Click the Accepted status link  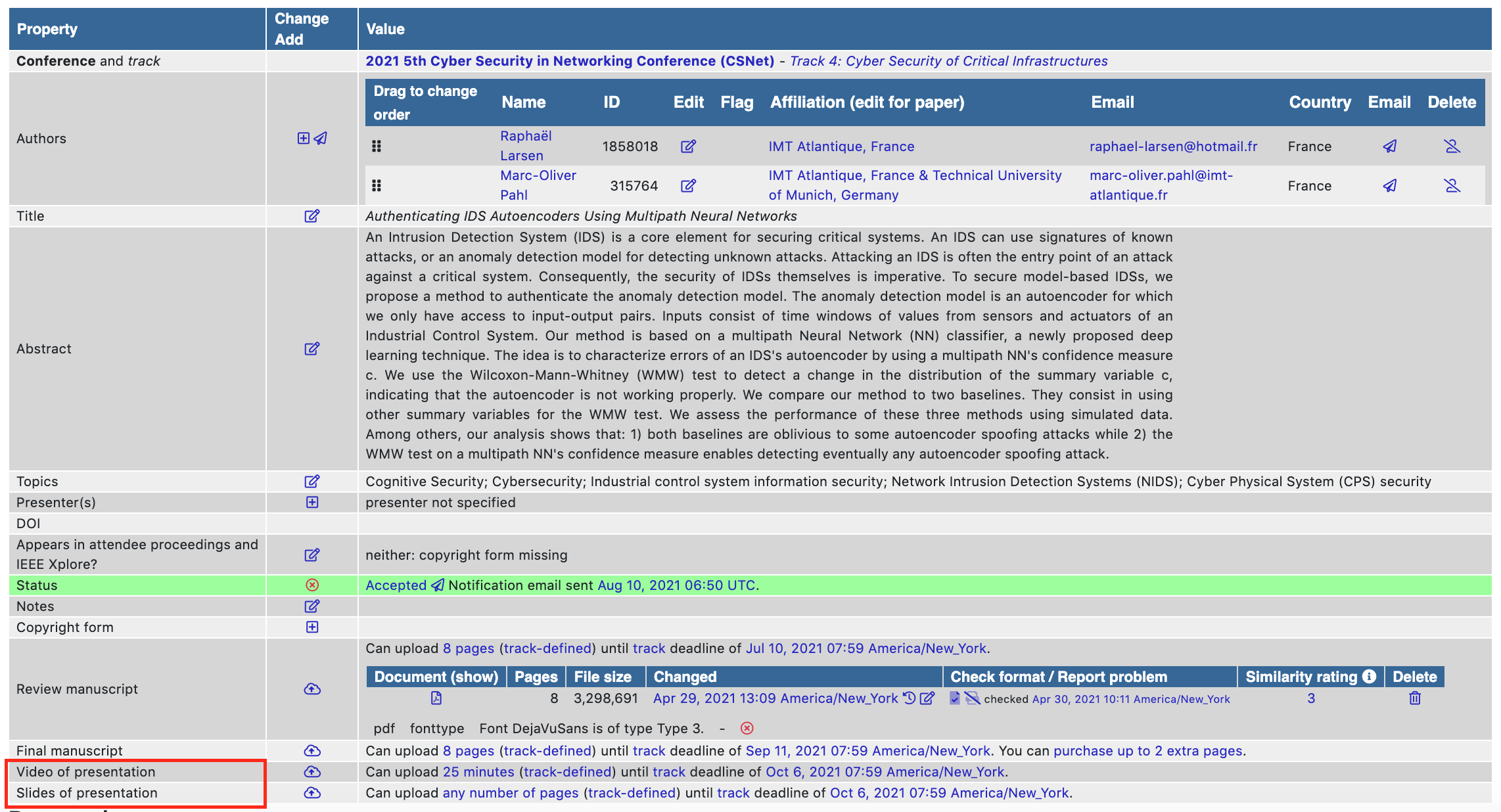(396, 585)
